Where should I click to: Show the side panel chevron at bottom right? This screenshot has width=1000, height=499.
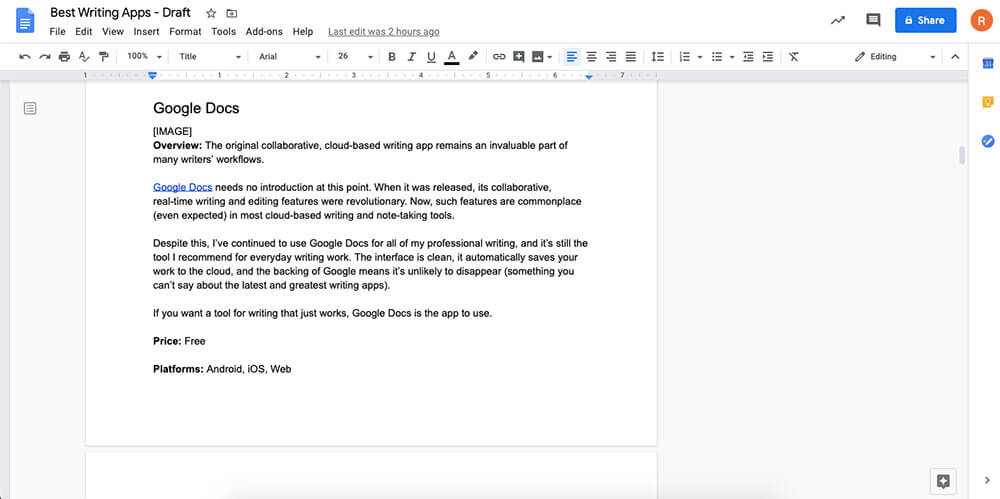[x=988, y=480]
